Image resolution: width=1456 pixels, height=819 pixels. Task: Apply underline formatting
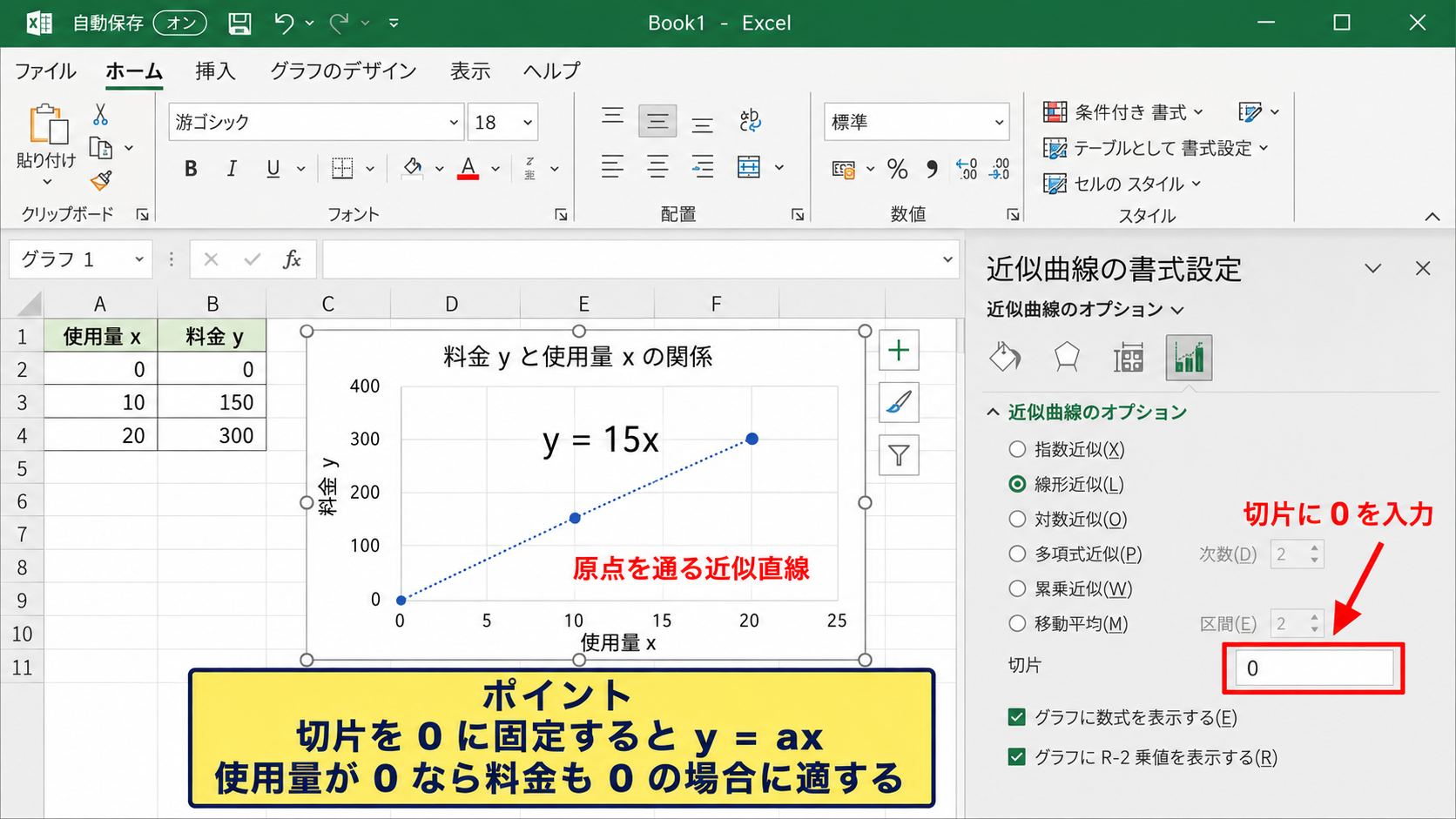coord(273,169)
